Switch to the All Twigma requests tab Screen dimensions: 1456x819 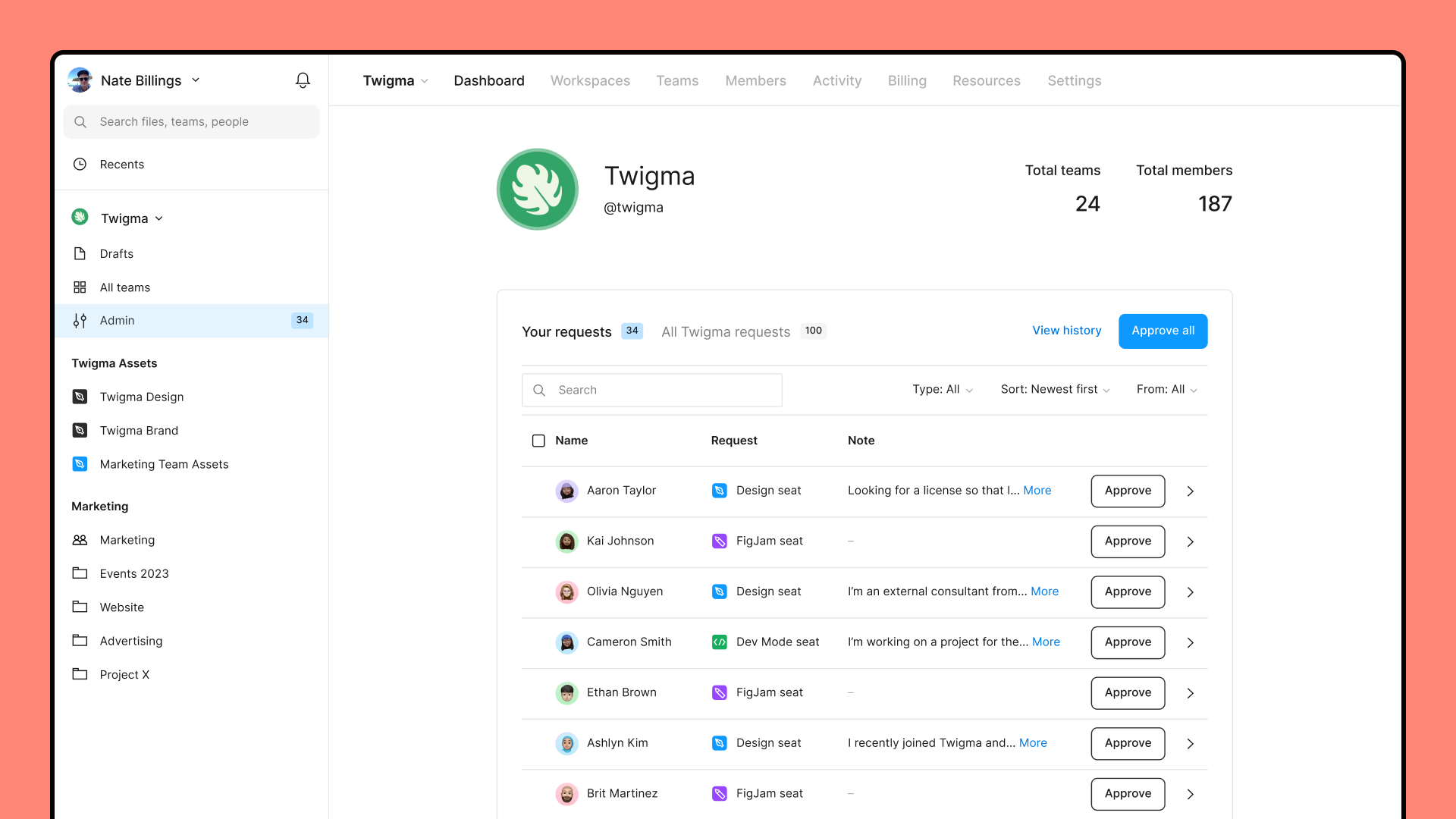(725, 331)
